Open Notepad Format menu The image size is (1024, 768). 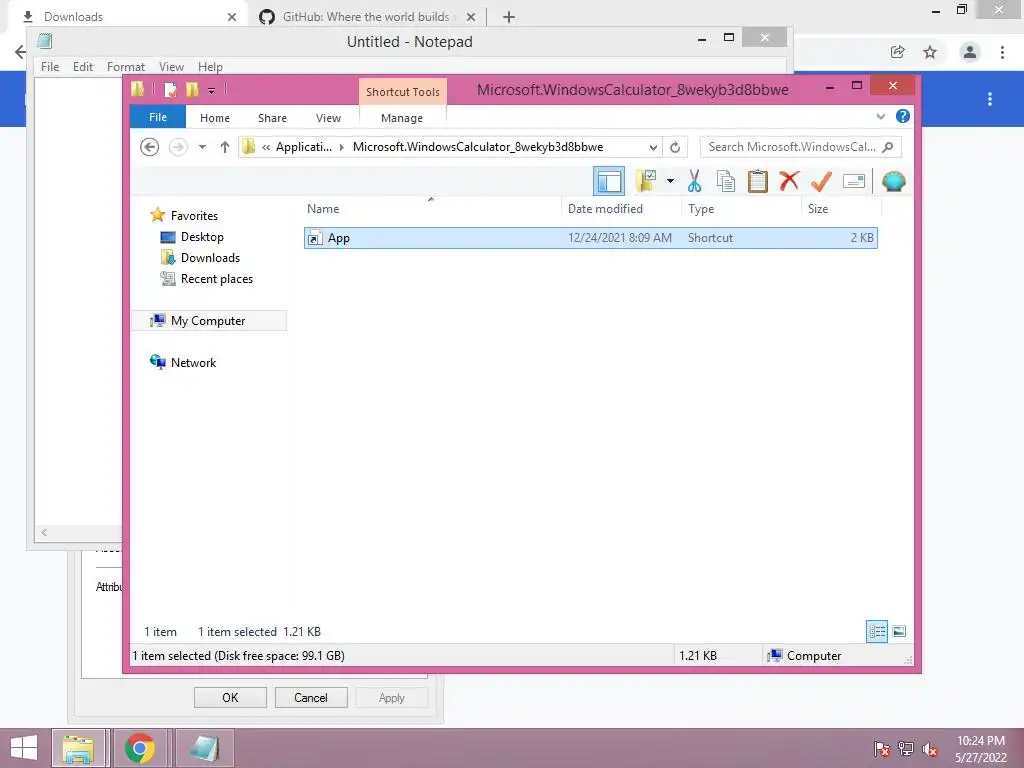pyautogui.click(x=126, y=67)
